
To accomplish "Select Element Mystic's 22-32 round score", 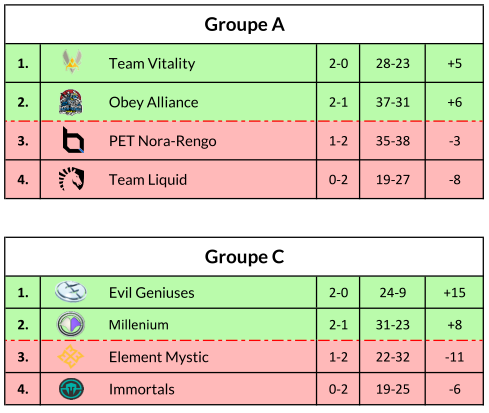I will coord(392,357).
